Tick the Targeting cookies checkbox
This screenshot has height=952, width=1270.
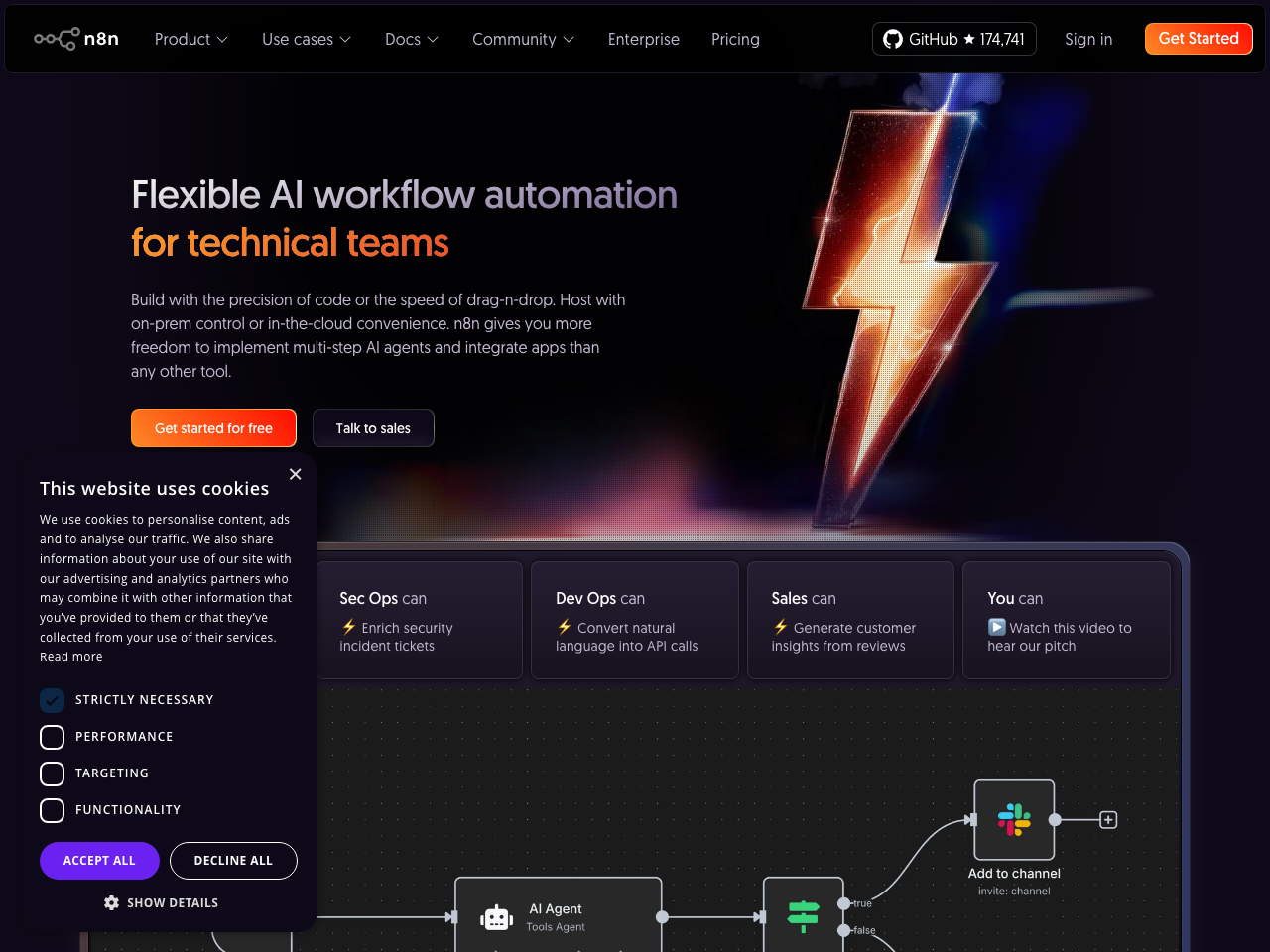[x=52, y=773]
